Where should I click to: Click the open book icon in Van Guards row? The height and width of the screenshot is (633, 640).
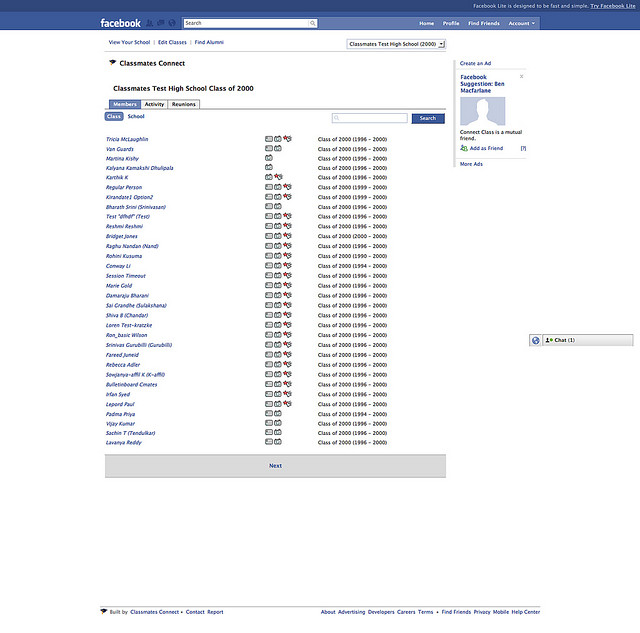tap(278, 149)
